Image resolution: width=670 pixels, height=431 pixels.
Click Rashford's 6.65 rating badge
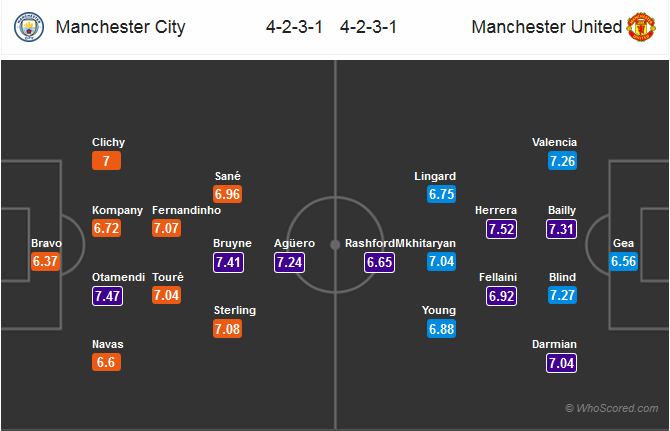[x=380, y=263]
